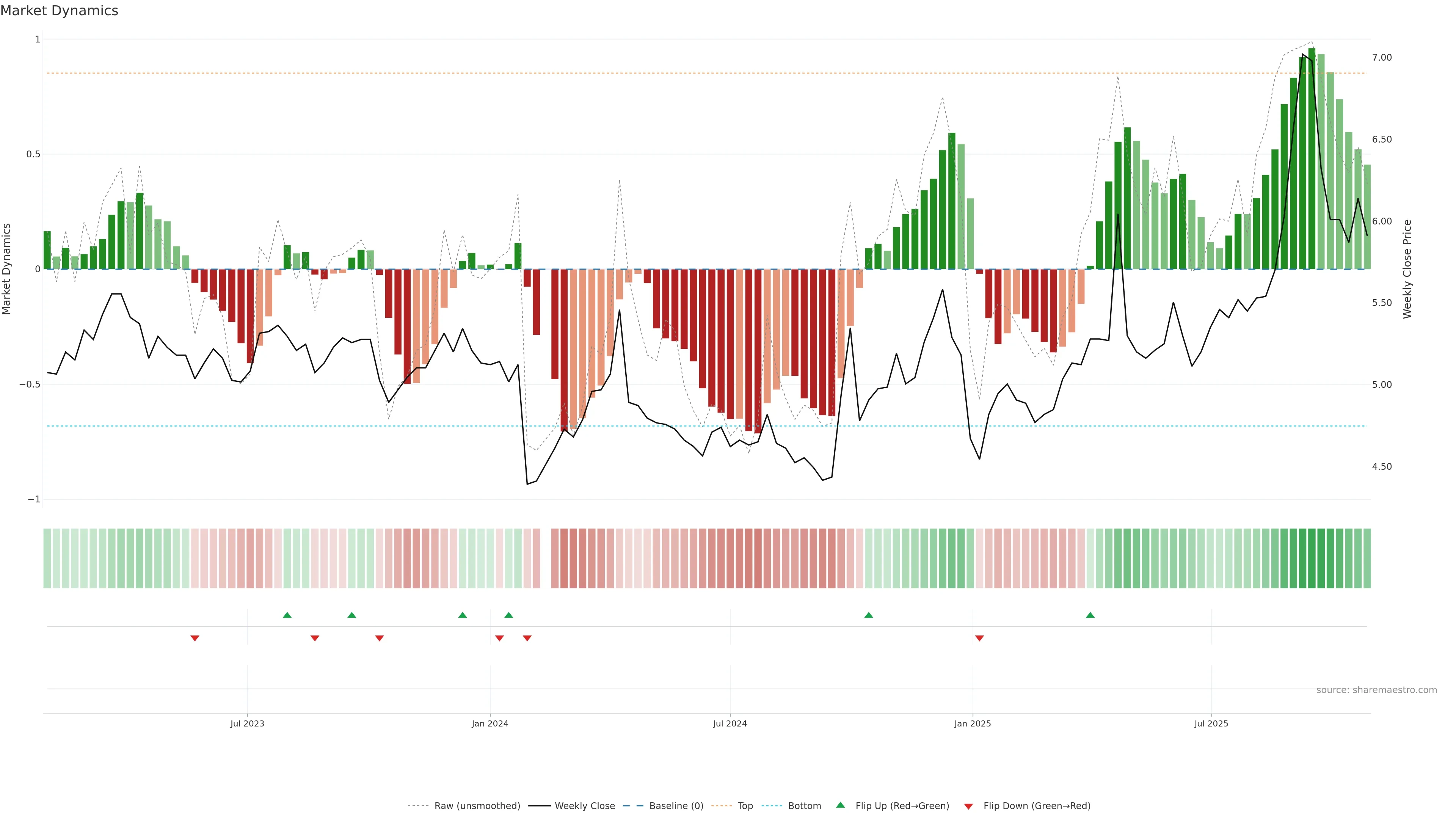The image size is (1456, 819).
Task: Click the green flip-up marker between Jul 2024 and Jan 2025
Action: [869, 615]
